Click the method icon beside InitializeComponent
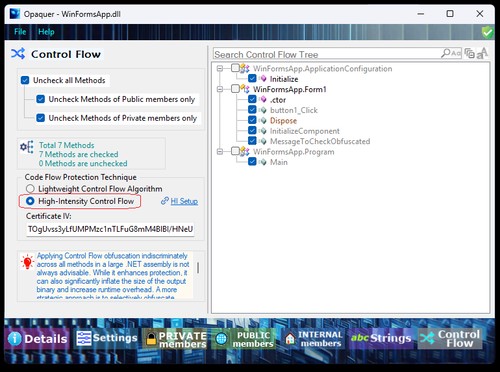The image size is (500, 372). 263,131
